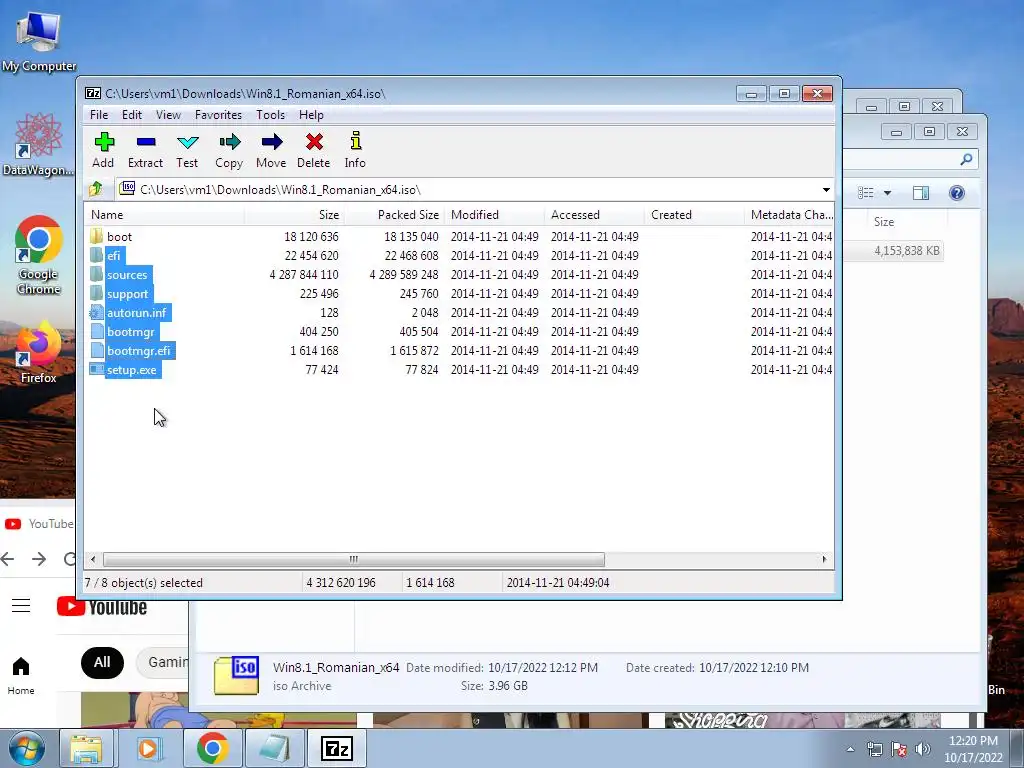Click the network tray icon

click(874, 749)
